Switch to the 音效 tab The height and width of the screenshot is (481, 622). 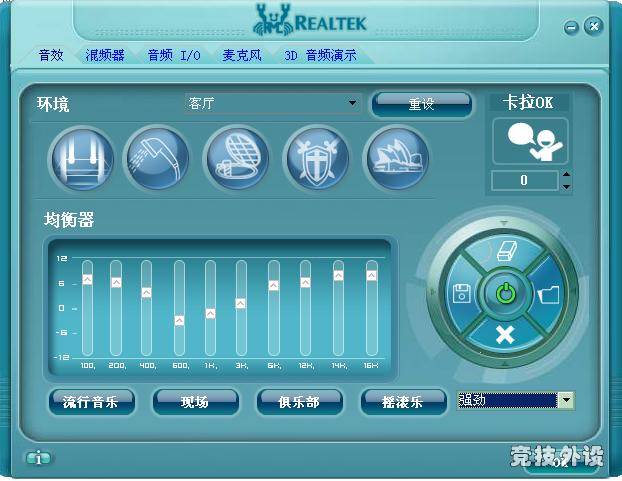click(51, 55)
